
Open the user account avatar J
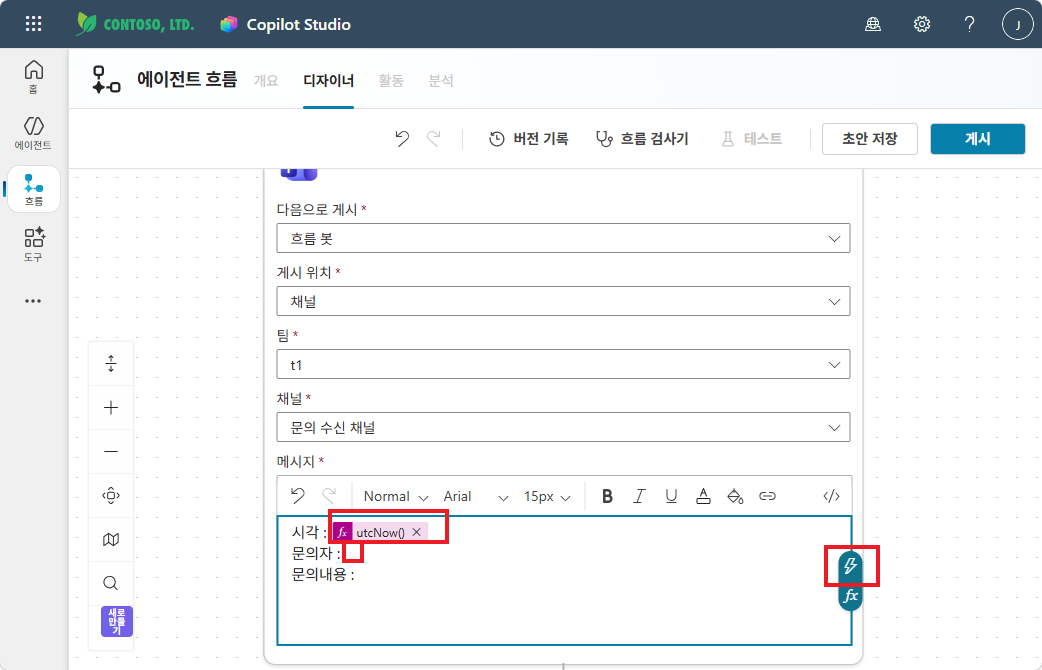point(1017,25)
